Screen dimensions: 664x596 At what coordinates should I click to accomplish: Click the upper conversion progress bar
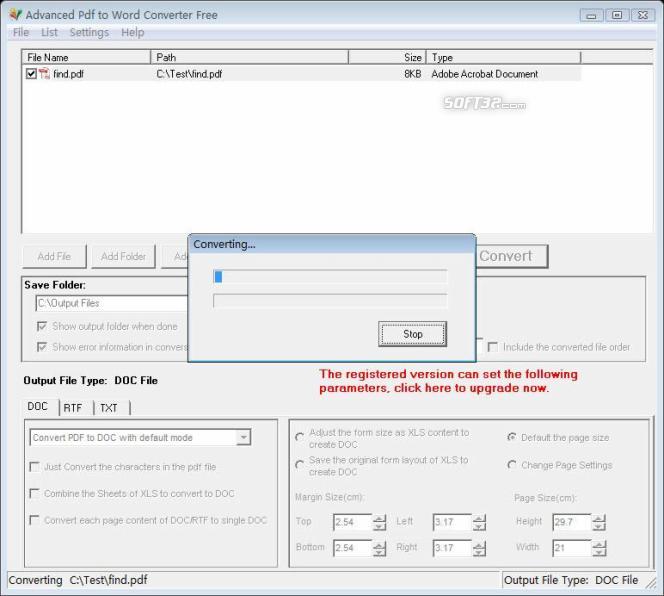330,277
